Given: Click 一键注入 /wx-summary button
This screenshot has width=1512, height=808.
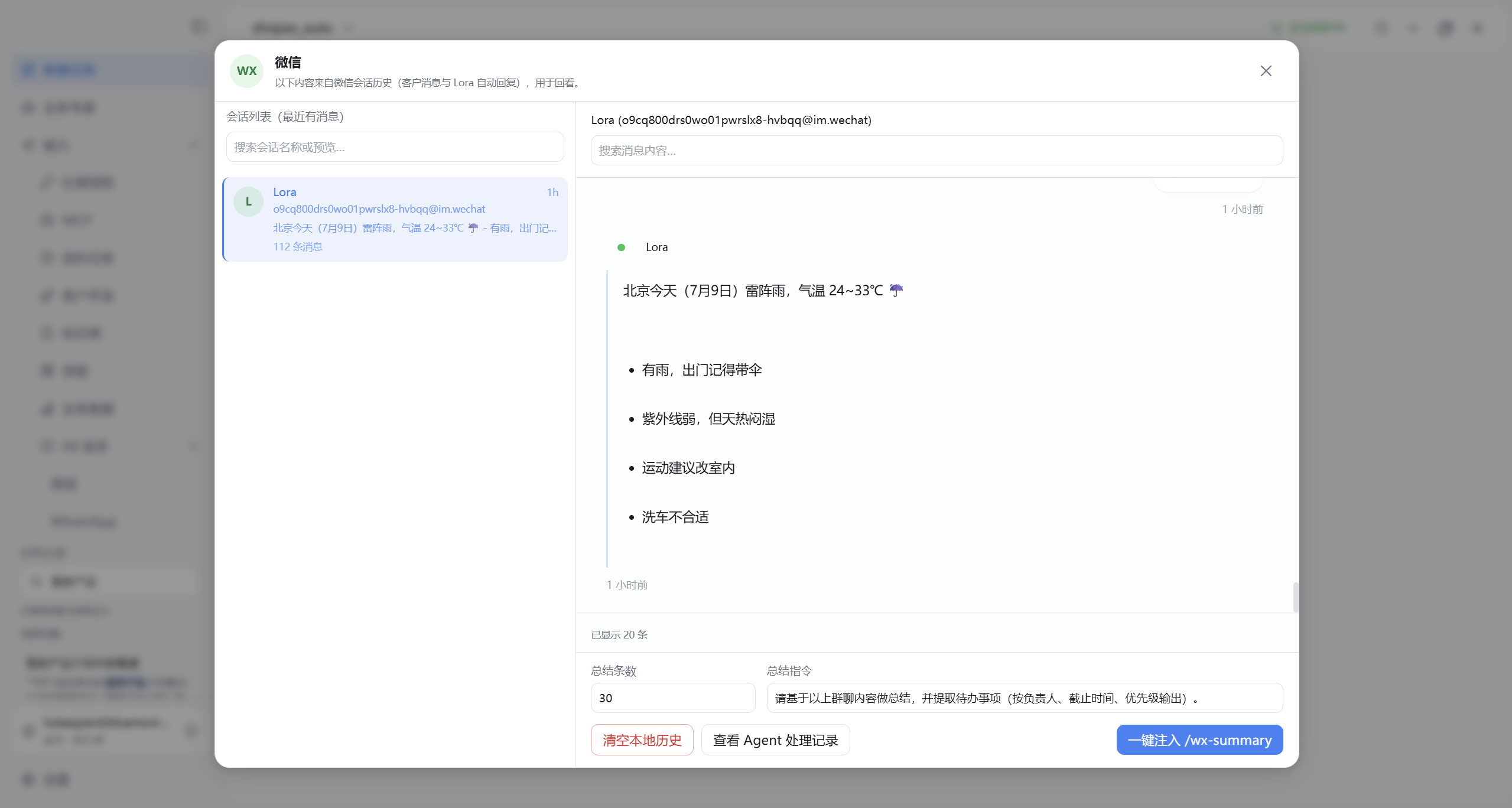Looking at the screenshot, I should (x=1199, y=740).
